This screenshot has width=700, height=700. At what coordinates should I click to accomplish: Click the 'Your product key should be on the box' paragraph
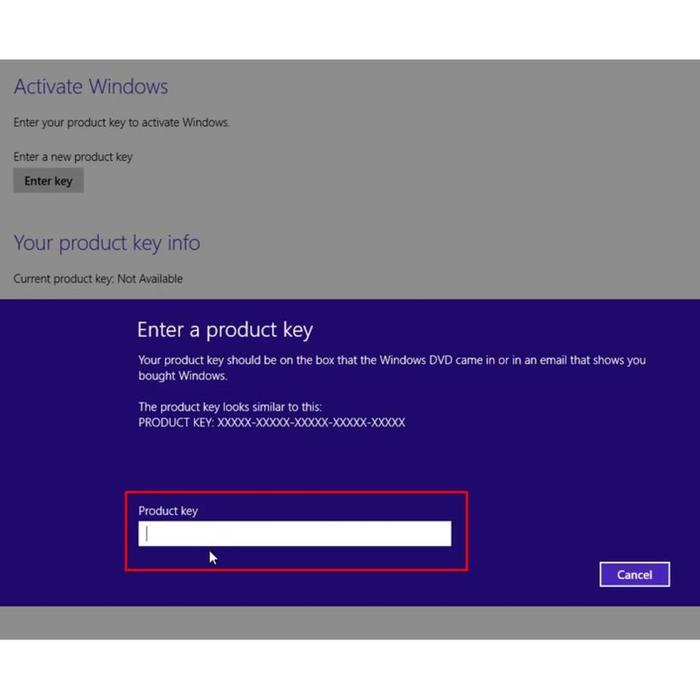[x=392, y=368]
